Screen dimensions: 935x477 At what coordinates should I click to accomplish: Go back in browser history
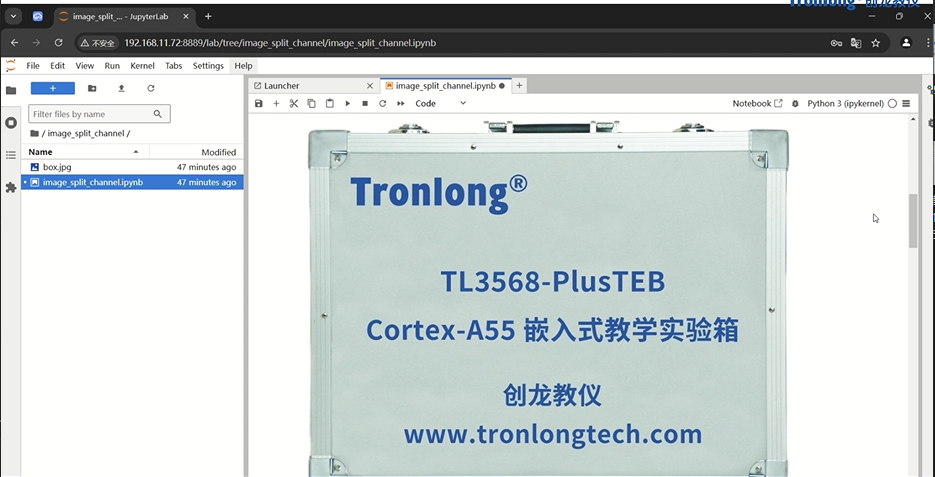(15, 43)
